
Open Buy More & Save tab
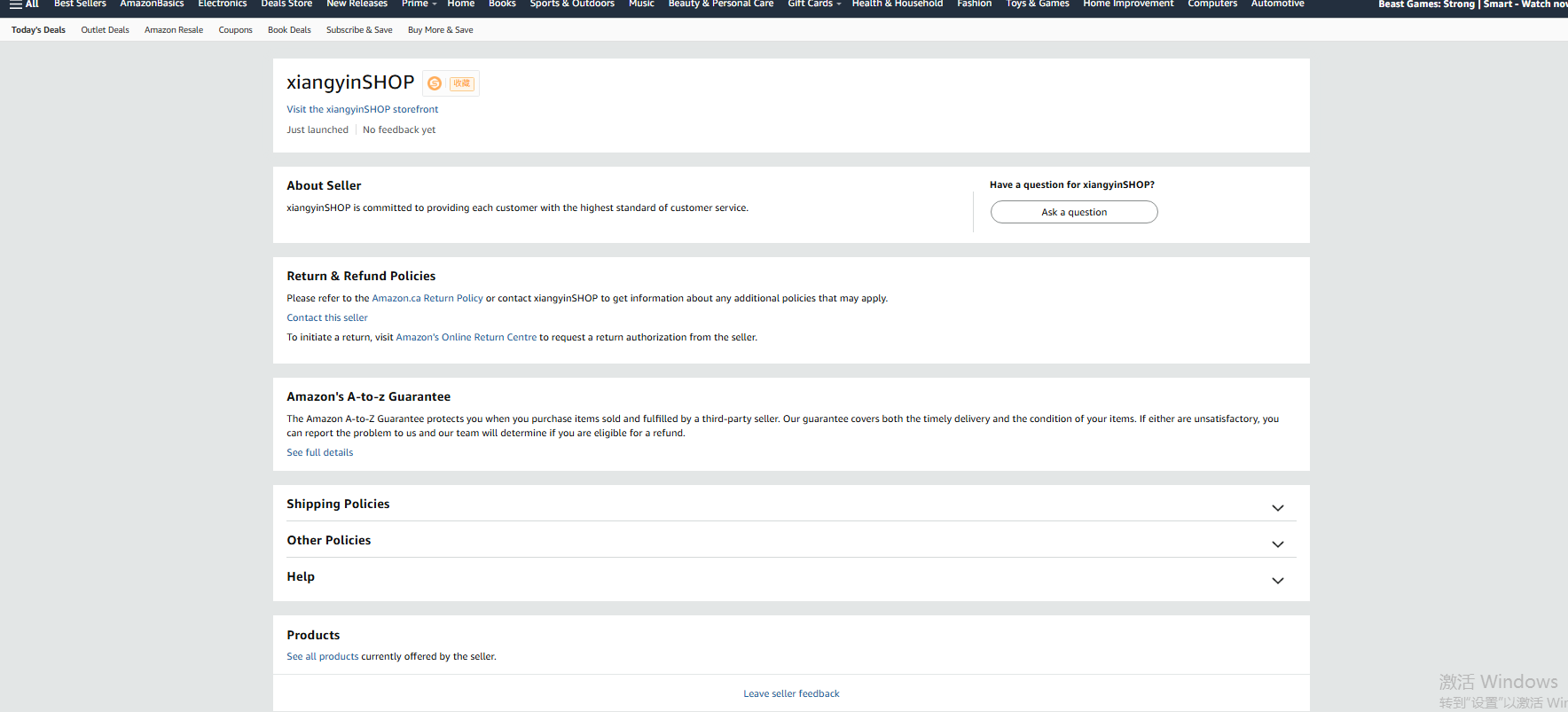(441, 30)
